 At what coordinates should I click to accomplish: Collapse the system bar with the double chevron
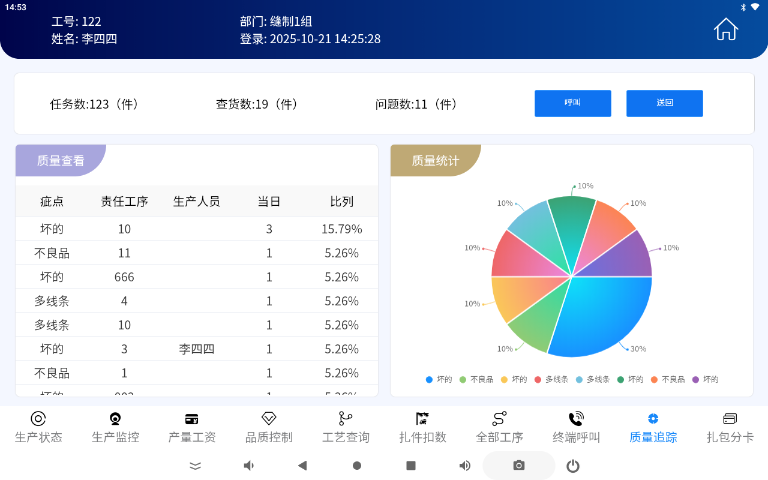click(x=195, y=466)
